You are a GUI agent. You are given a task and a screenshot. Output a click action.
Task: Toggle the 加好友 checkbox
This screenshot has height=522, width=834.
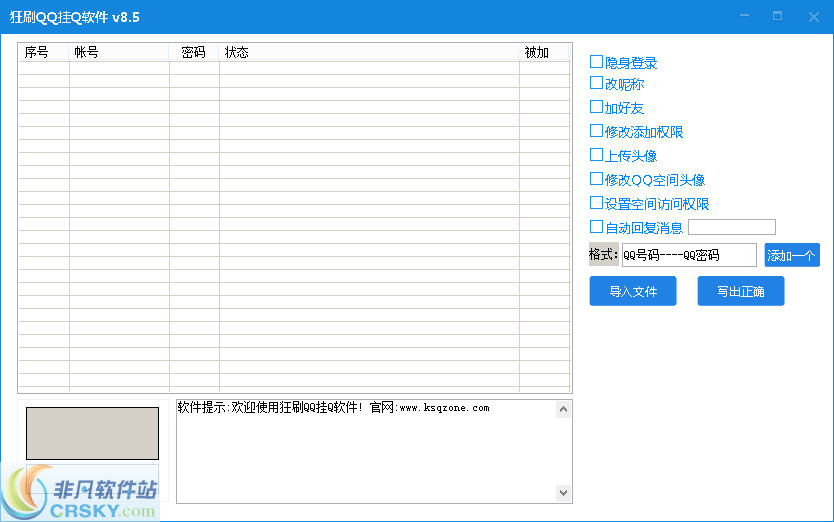click(x=596, y=107)
